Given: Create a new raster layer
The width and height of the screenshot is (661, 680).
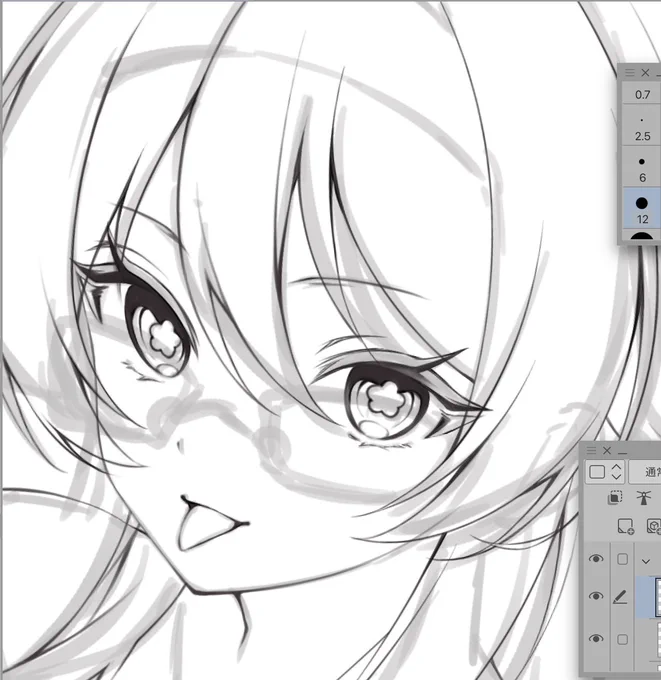Looking at the screenshot, I should click(625, 526).
